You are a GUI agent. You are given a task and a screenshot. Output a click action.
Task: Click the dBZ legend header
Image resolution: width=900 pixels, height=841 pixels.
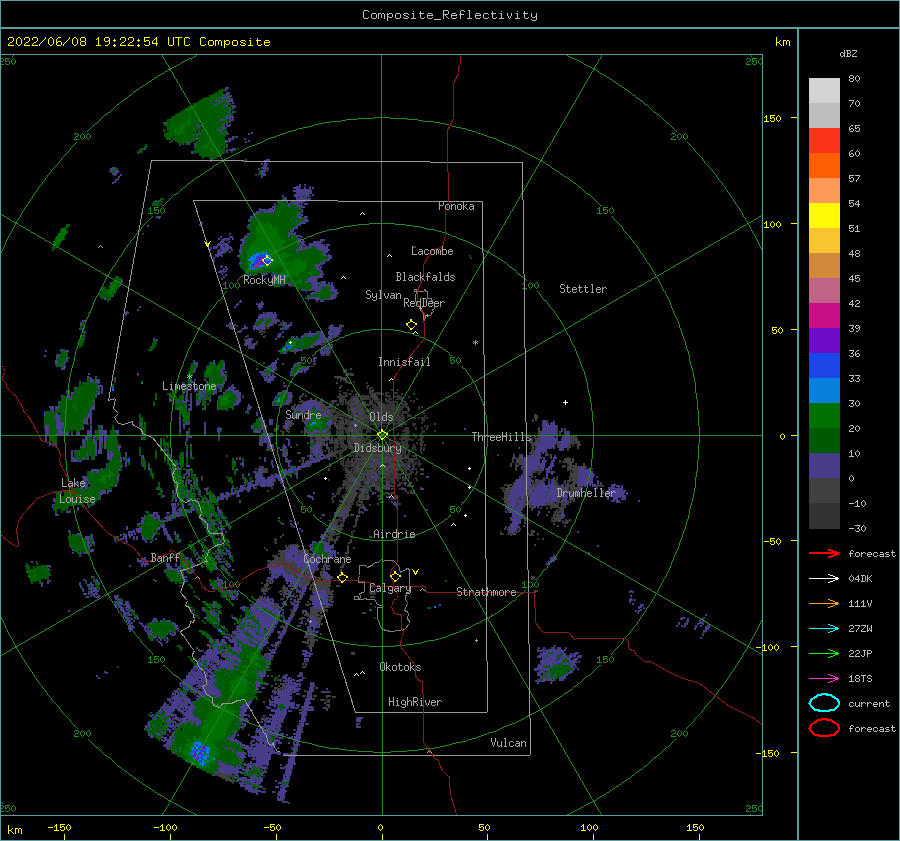848,53
